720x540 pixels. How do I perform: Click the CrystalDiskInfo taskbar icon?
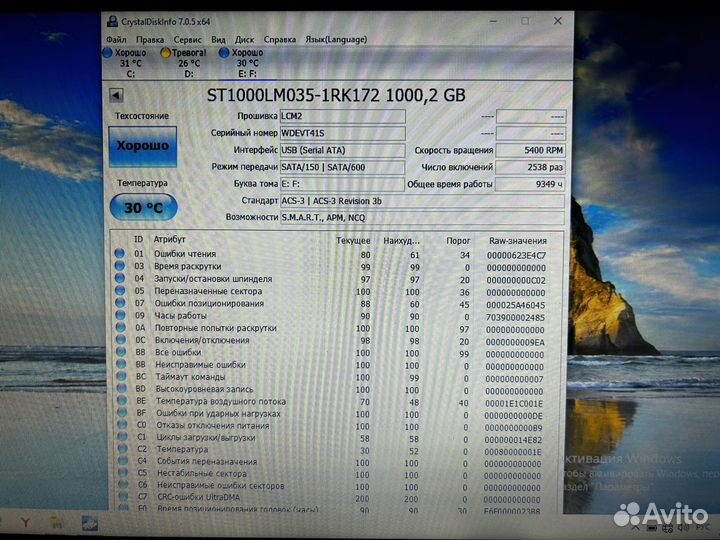tap(90, 523)
